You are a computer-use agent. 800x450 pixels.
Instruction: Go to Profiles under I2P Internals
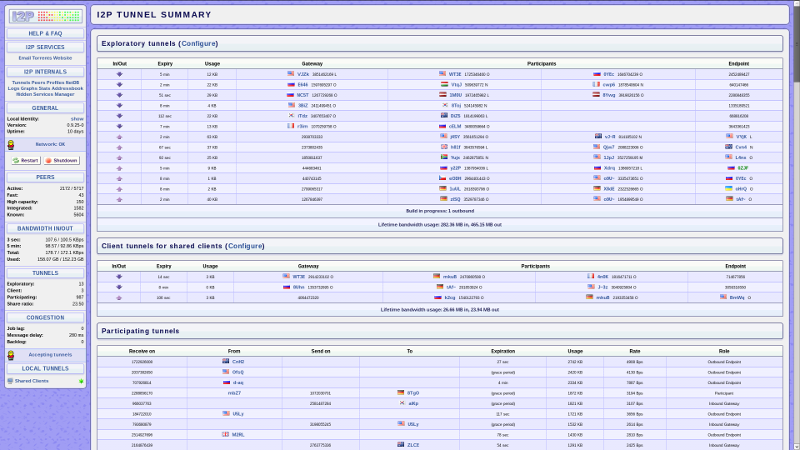[55, 83]
